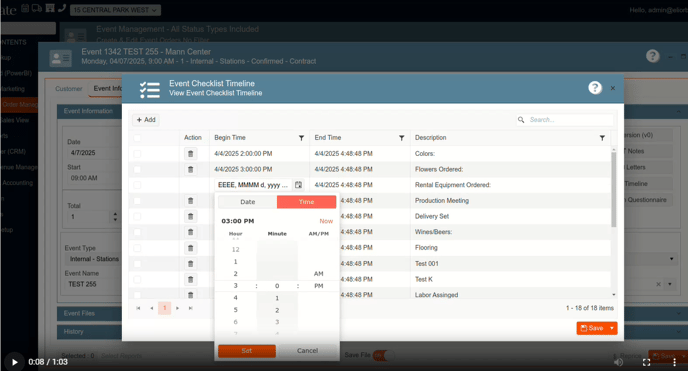The image size is (688, 371).
Task: Check the Wines/Beers: row checkbox
Action: [137, 232]
